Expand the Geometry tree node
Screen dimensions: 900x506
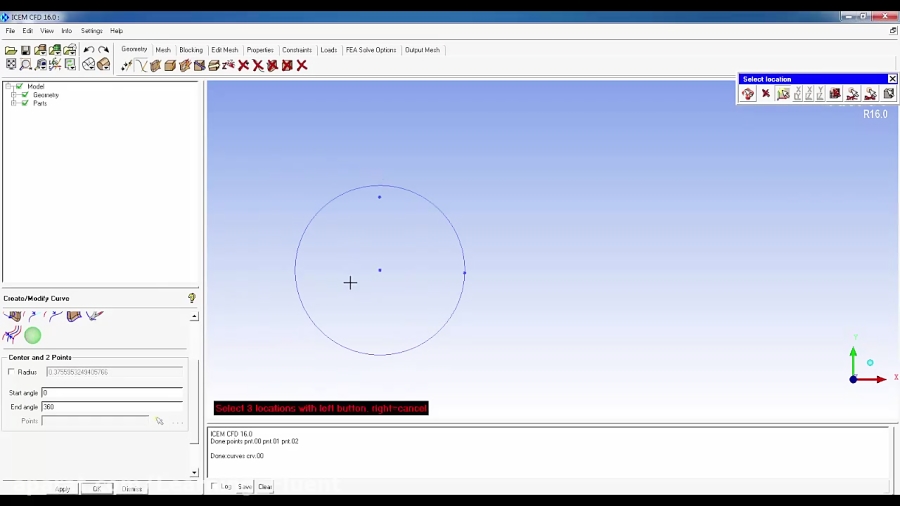[14, 95]
